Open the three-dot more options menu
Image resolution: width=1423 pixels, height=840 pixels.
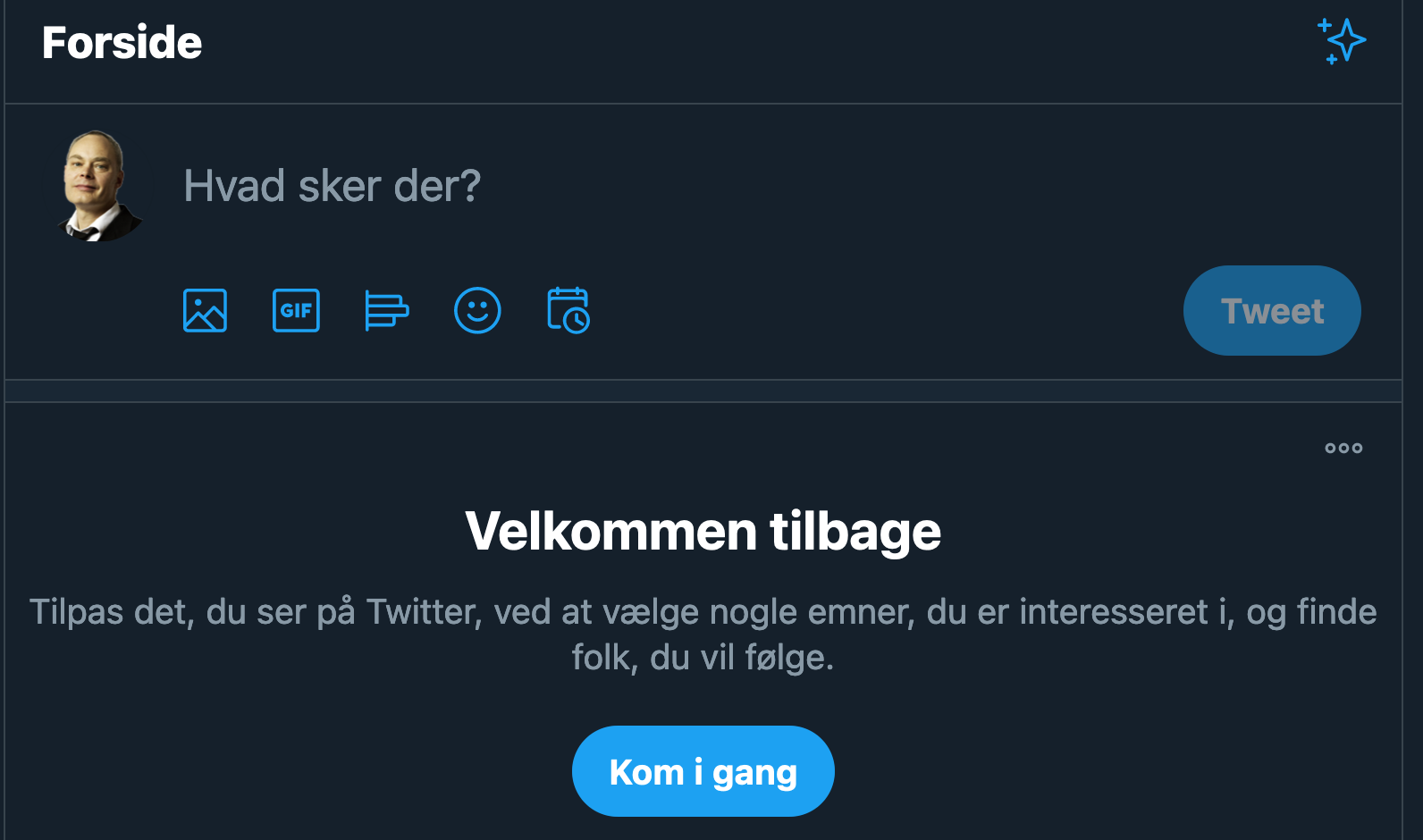(1343, 448)
